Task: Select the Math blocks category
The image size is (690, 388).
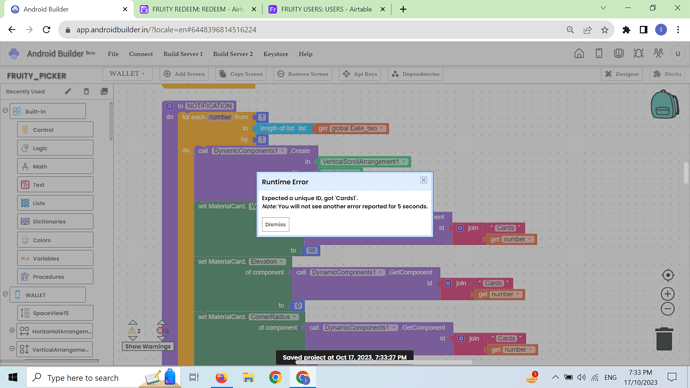Action: [x=55, y=166]
